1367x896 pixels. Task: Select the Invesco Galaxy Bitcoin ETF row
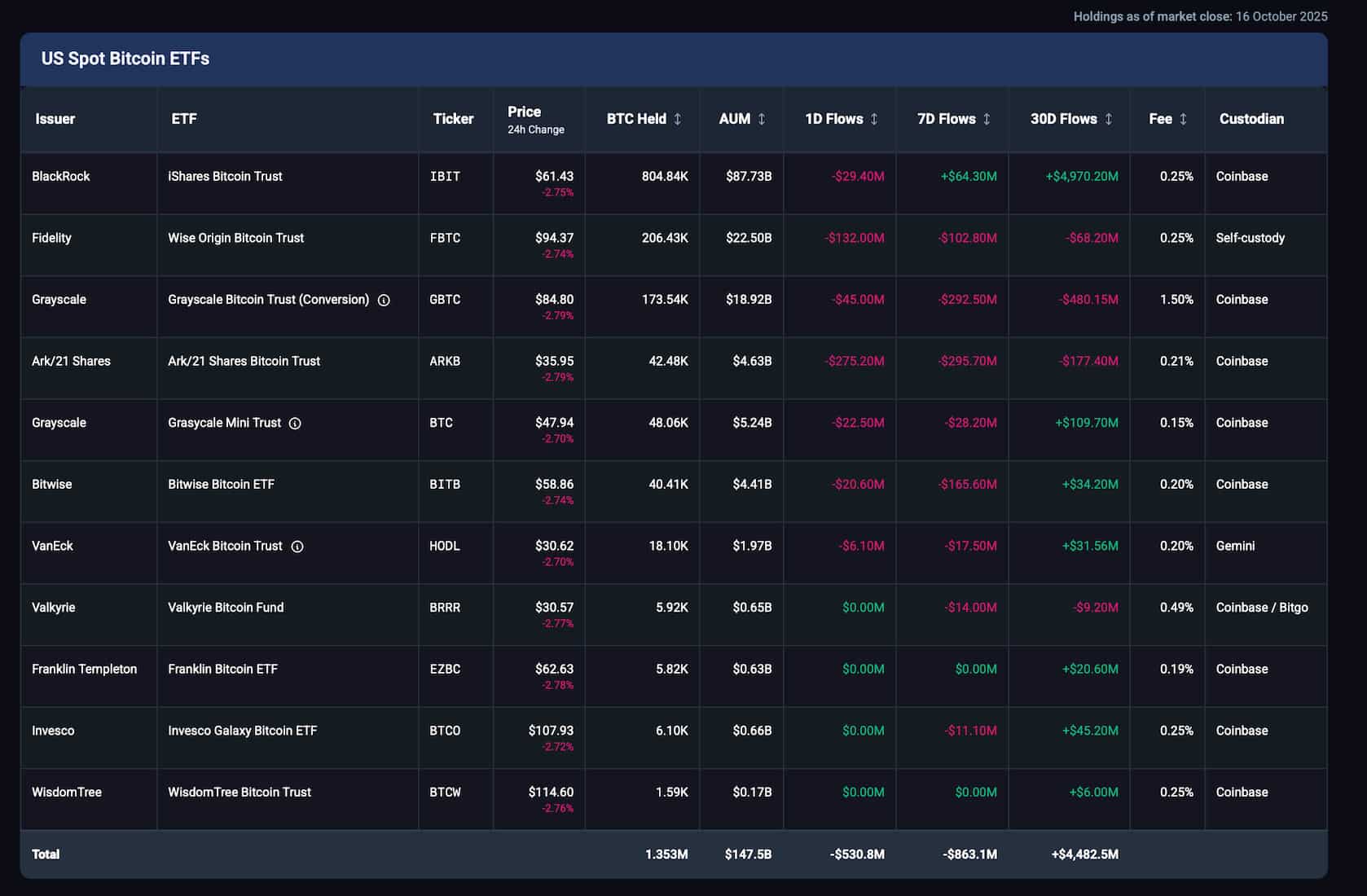(242, 731)
